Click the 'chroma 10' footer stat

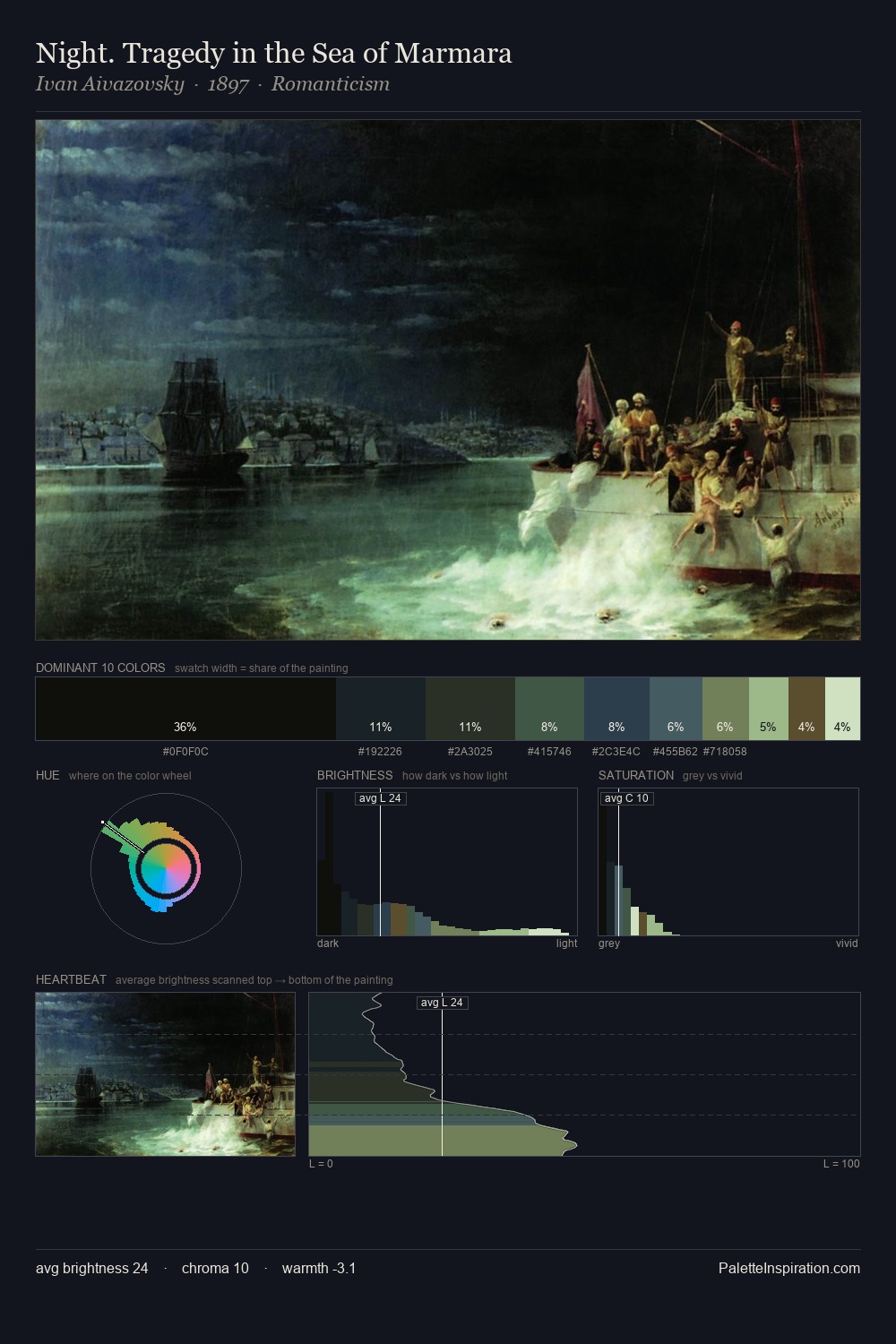[x=215, y=1269]
